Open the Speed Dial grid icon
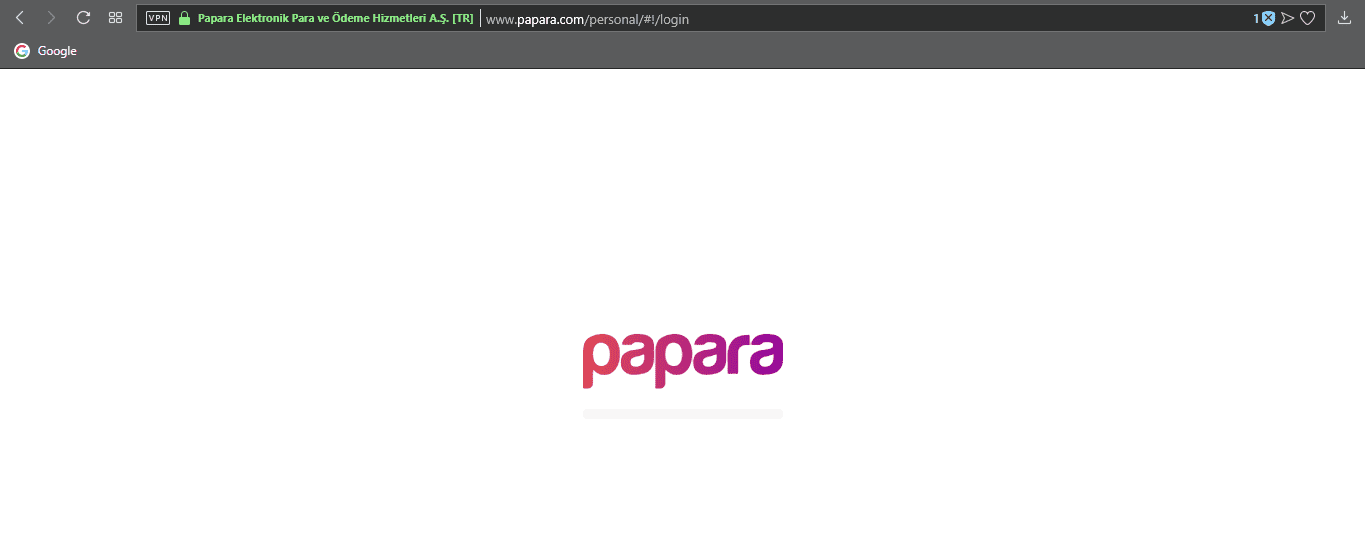This screenshot has width=1365, height=557. (115, 18)
